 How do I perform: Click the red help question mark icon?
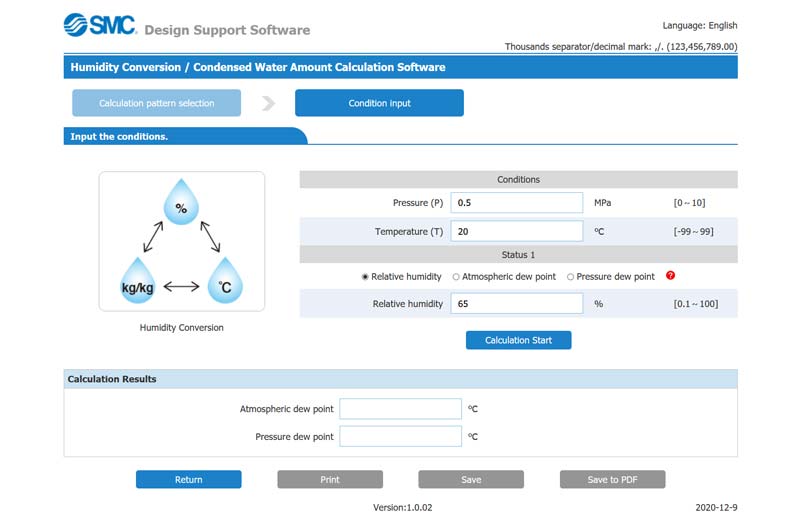[670, 276]
